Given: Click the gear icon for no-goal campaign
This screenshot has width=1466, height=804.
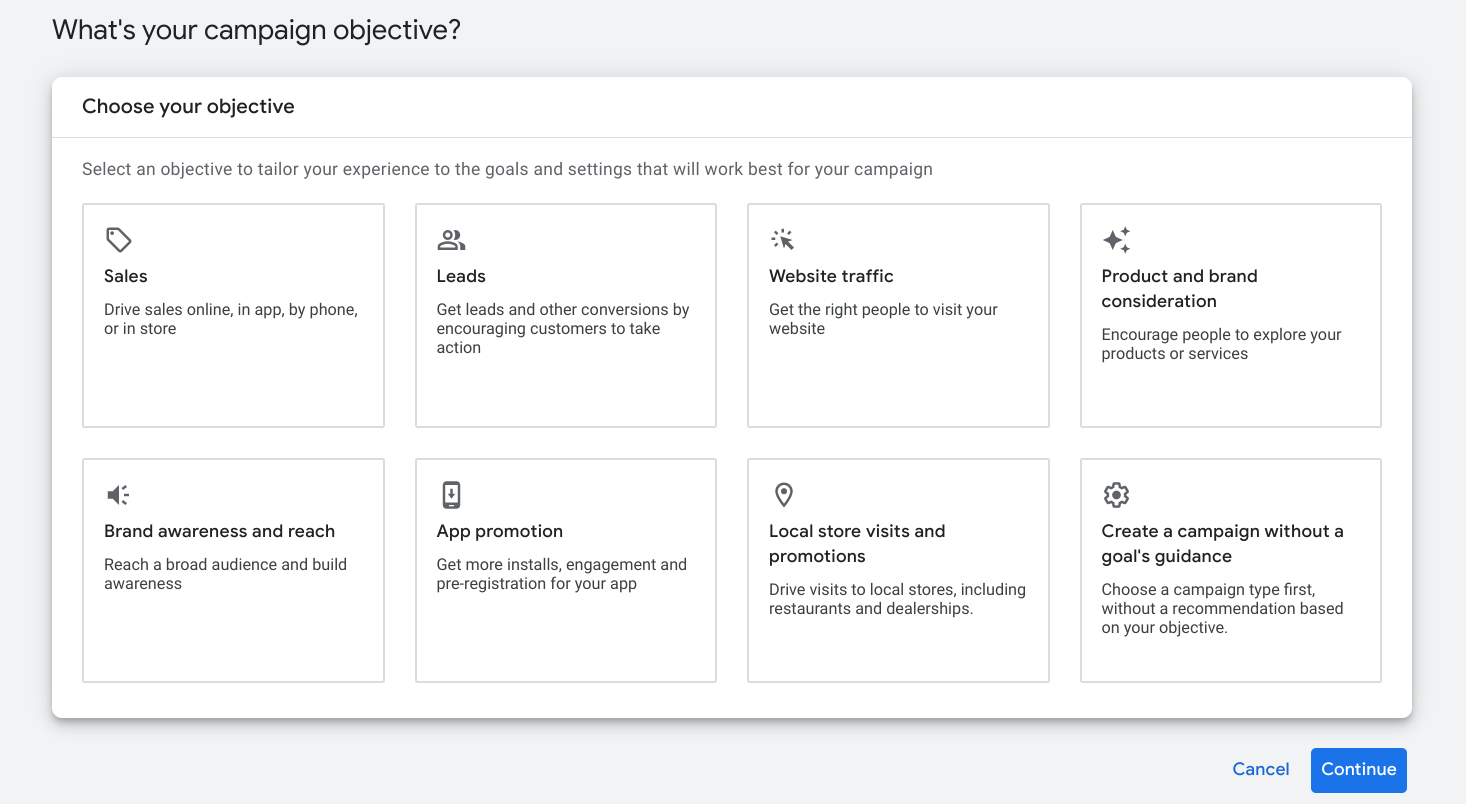Looking at the screenshot, I should coord(1116,495).
